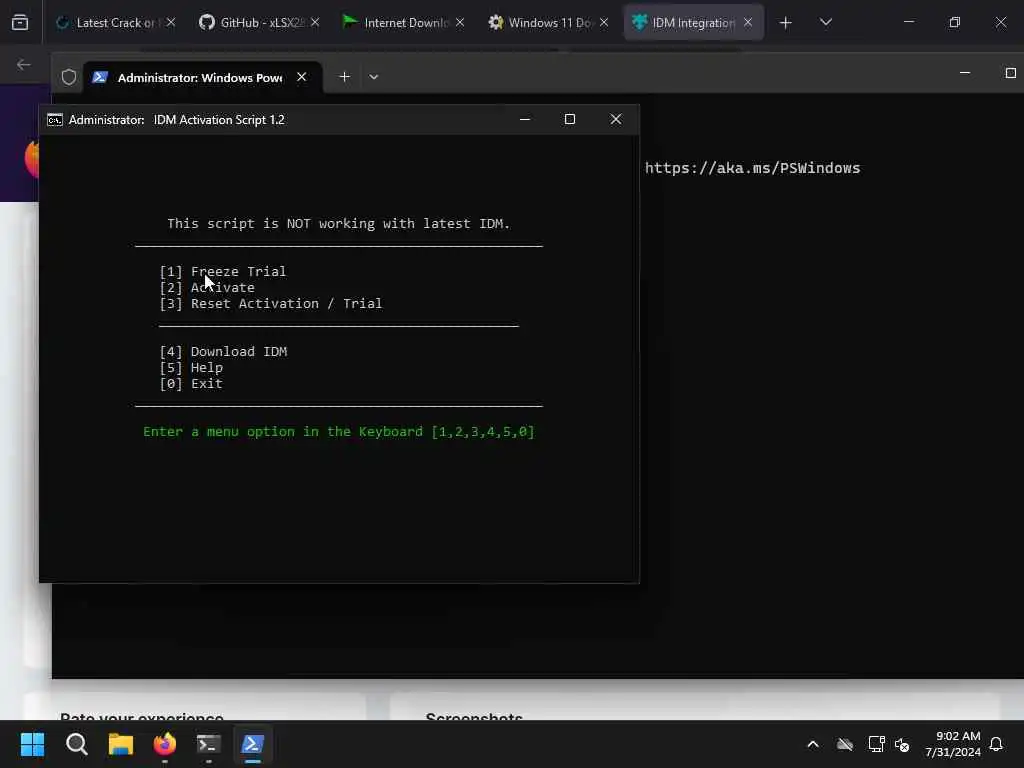Image resolution: width=1024 pixels, height=768 pixels.
Task: Close the Latest Crack browser tab
Action: 170,23
